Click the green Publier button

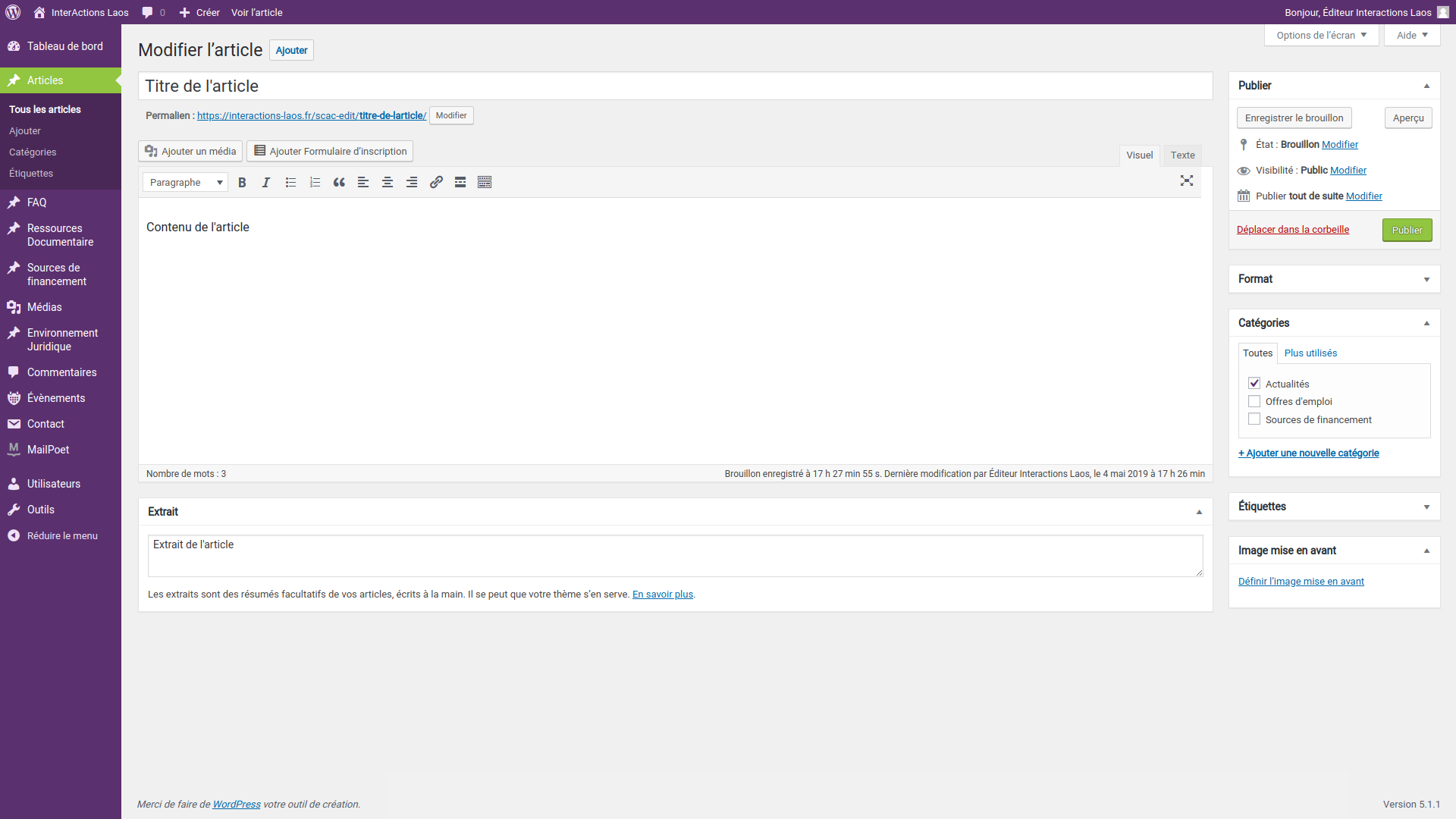point(1407,230)
